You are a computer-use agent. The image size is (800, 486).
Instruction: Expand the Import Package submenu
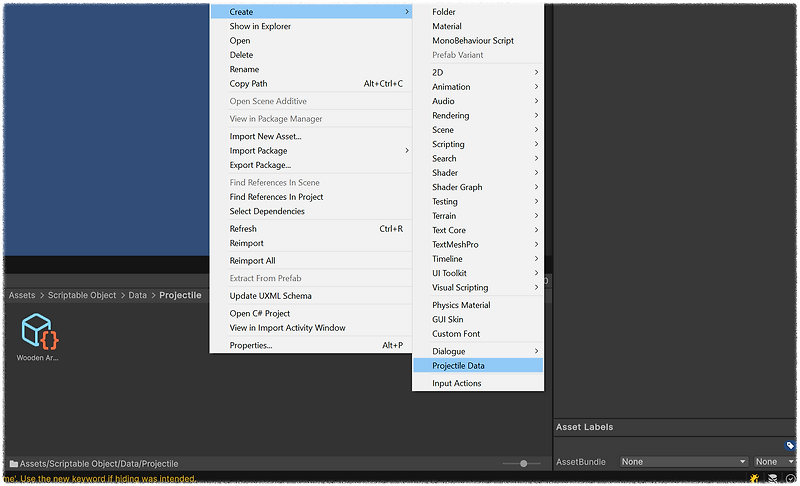click(x=311, y=150)
